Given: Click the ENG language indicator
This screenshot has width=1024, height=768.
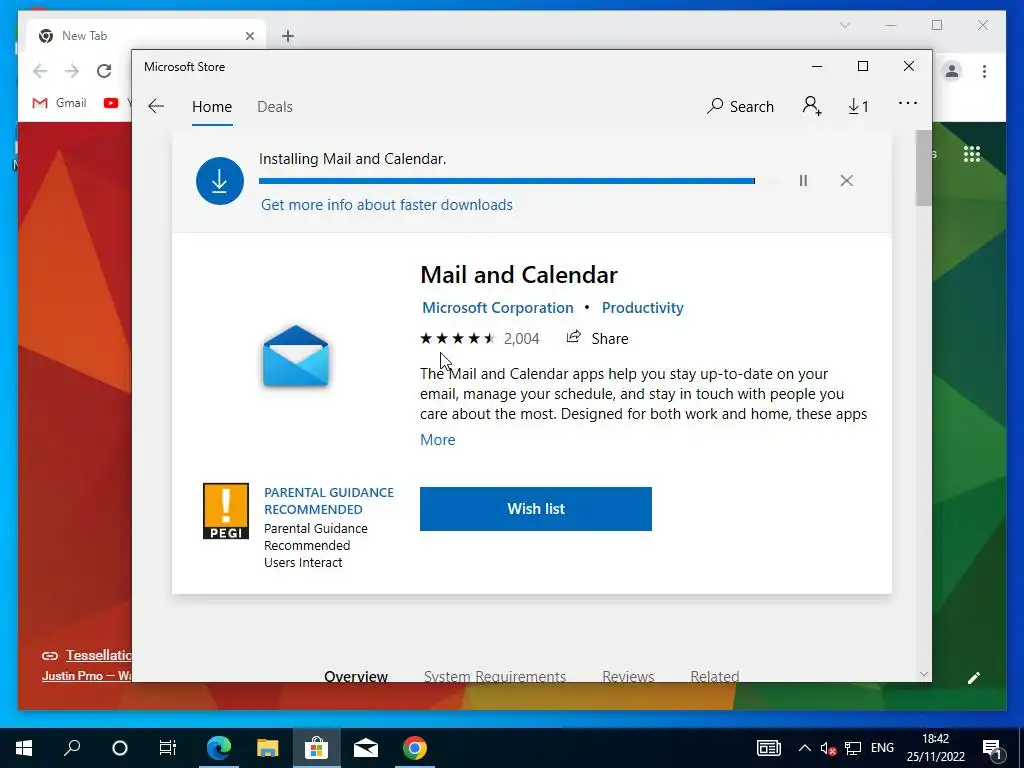Looking at the screenshot, I should click(882, 748).
